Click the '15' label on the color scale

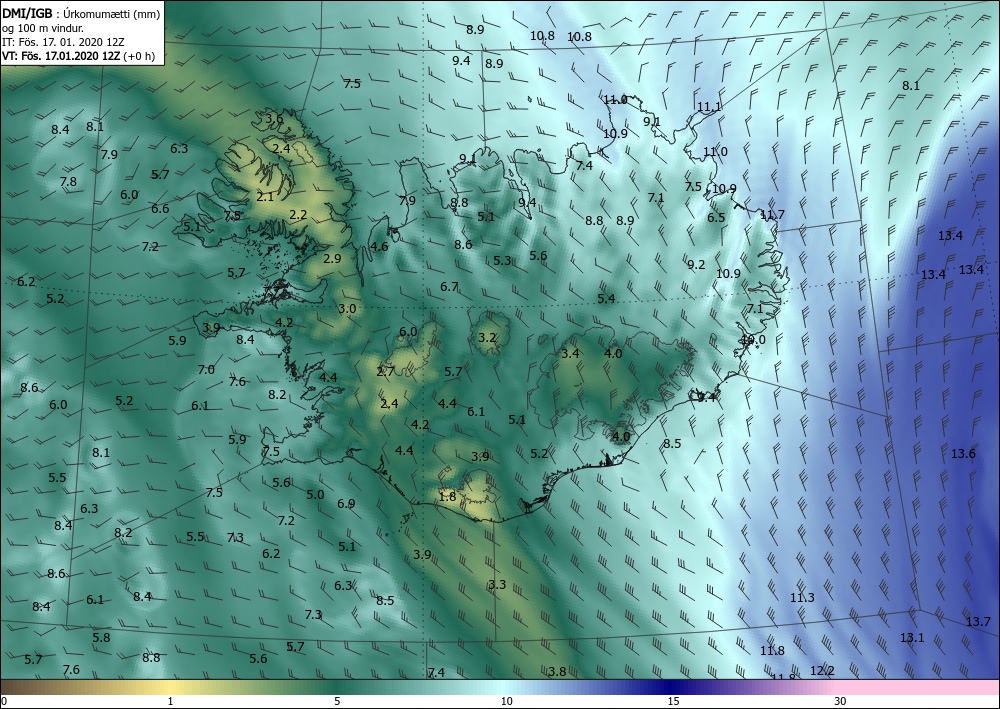(x=673, y=701)
